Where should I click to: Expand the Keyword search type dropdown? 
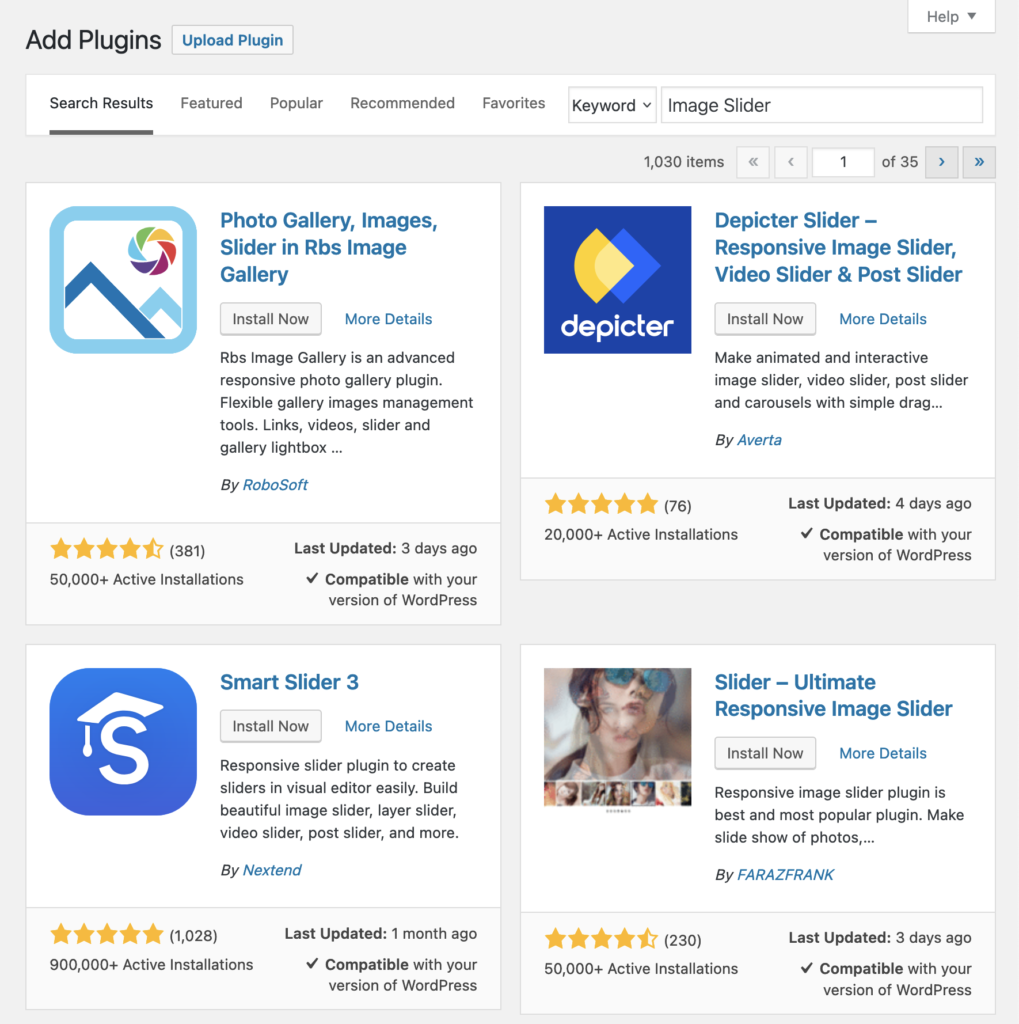coord(612,105)
